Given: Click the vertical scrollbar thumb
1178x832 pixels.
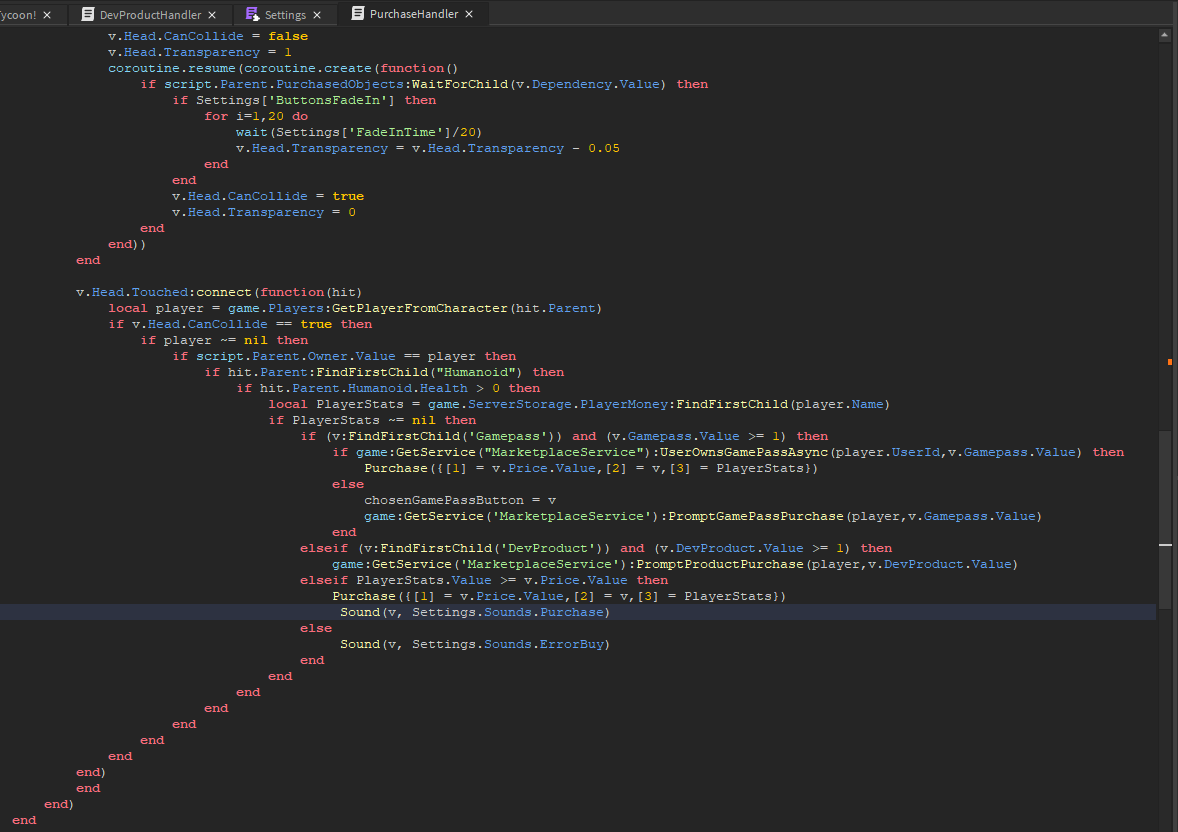Looking at the screenshot, I should click(x=1165, y=520).
